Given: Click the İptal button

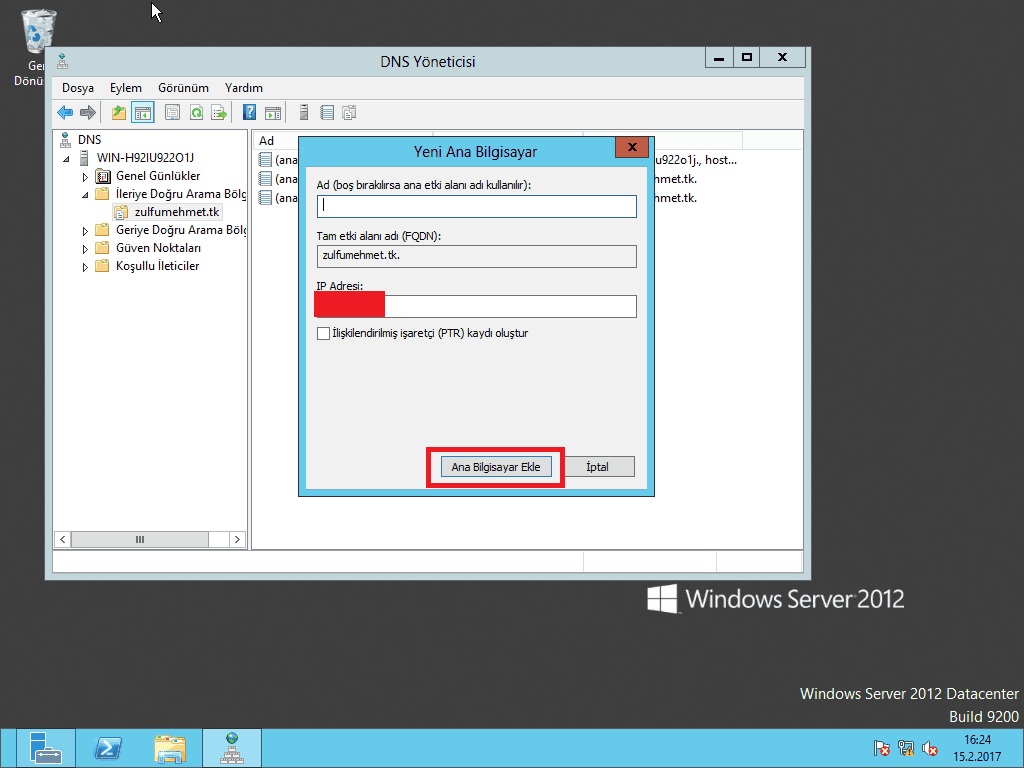Looking at the screenshot, I should [597, 467].
